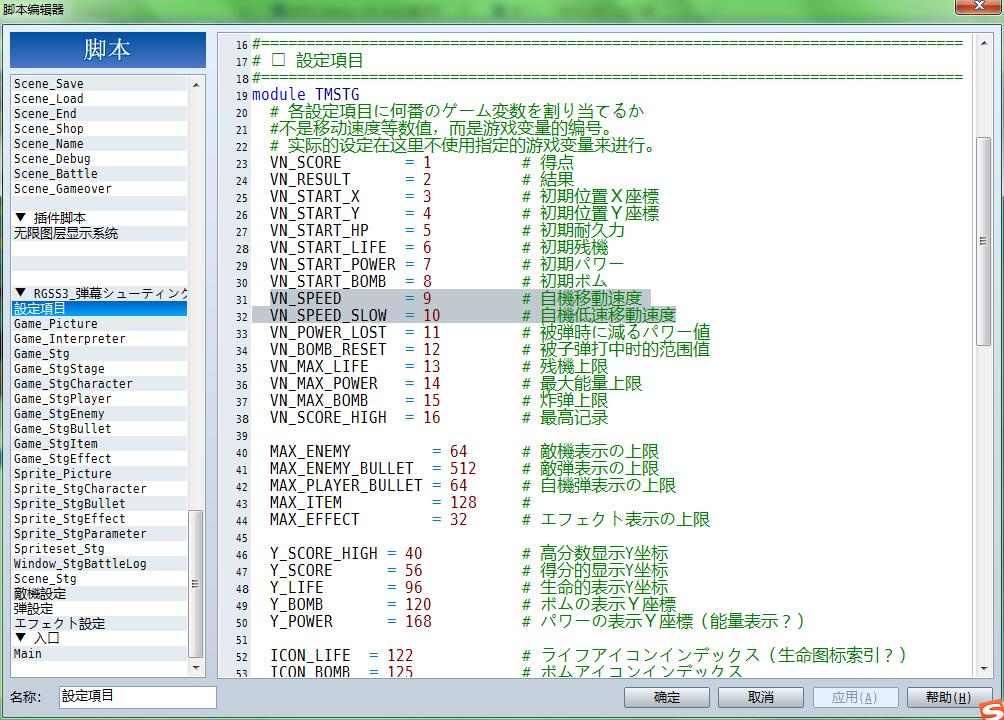Collapse the 入口 section triangle
The image size is (1004, 720).
pos(20,638)
